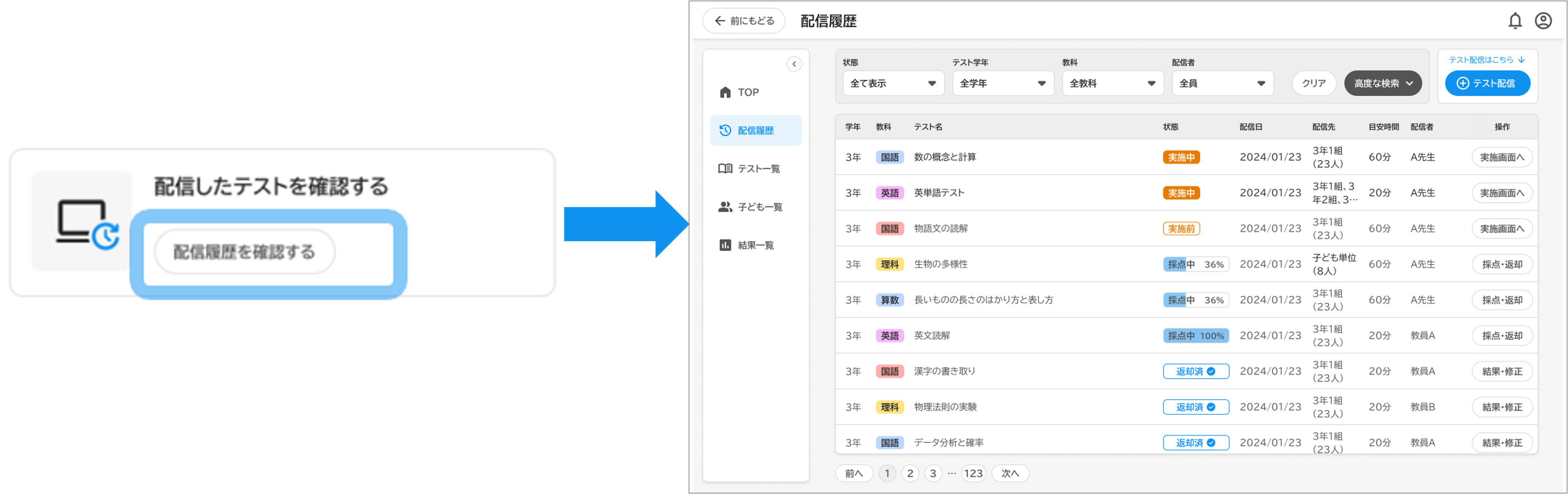Go back with the 前にもどる button

point(744,21)
